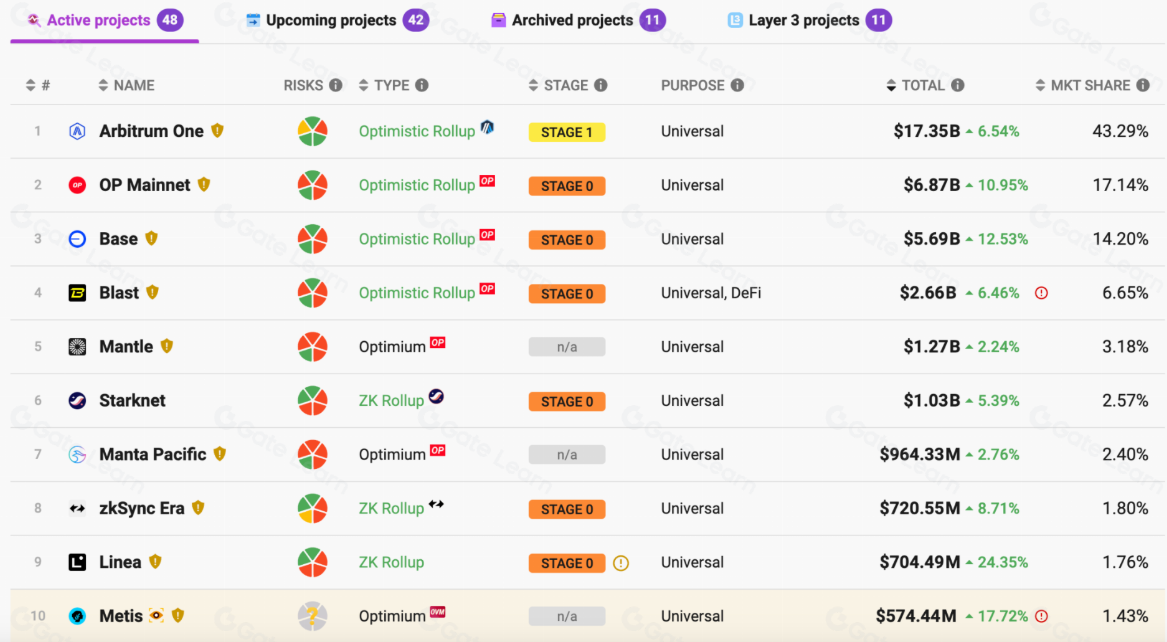Click yellow warning icon next to Linea stage
1167x642 pixels.
click(x=621, y=563)
